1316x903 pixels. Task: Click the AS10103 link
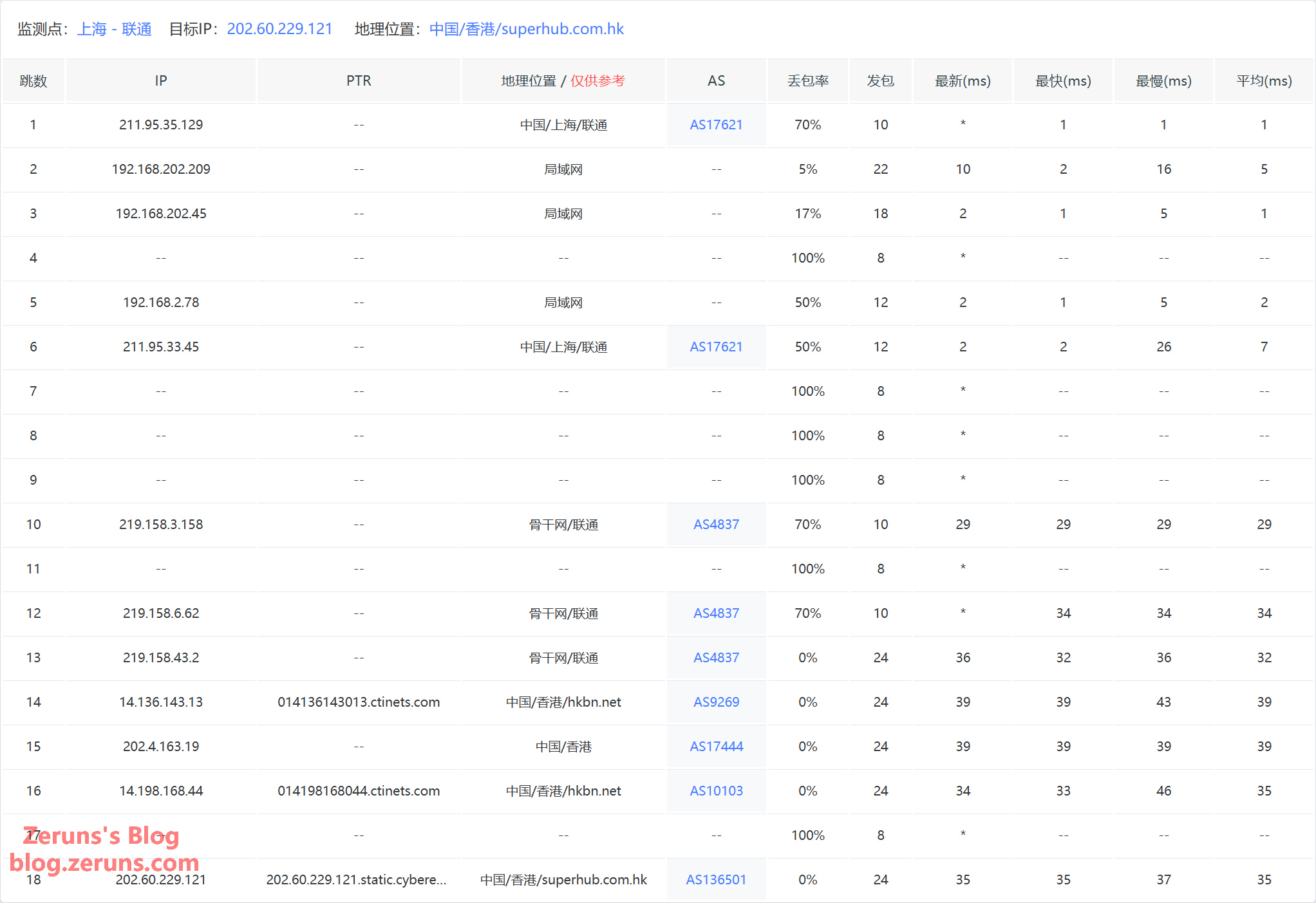[x=716, y=791]
